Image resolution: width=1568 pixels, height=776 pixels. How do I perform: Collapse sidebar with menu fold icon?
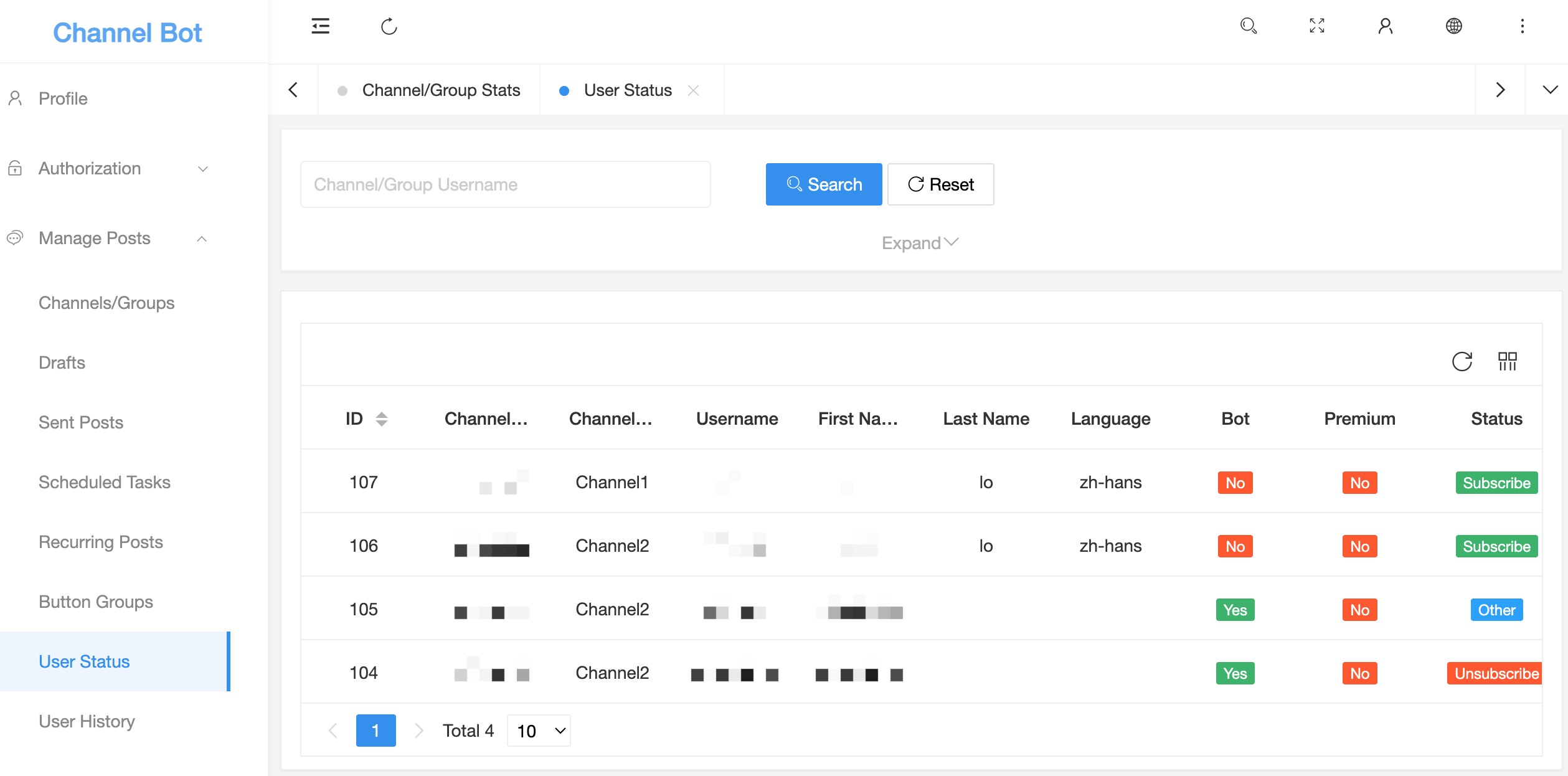coord(320,26)
